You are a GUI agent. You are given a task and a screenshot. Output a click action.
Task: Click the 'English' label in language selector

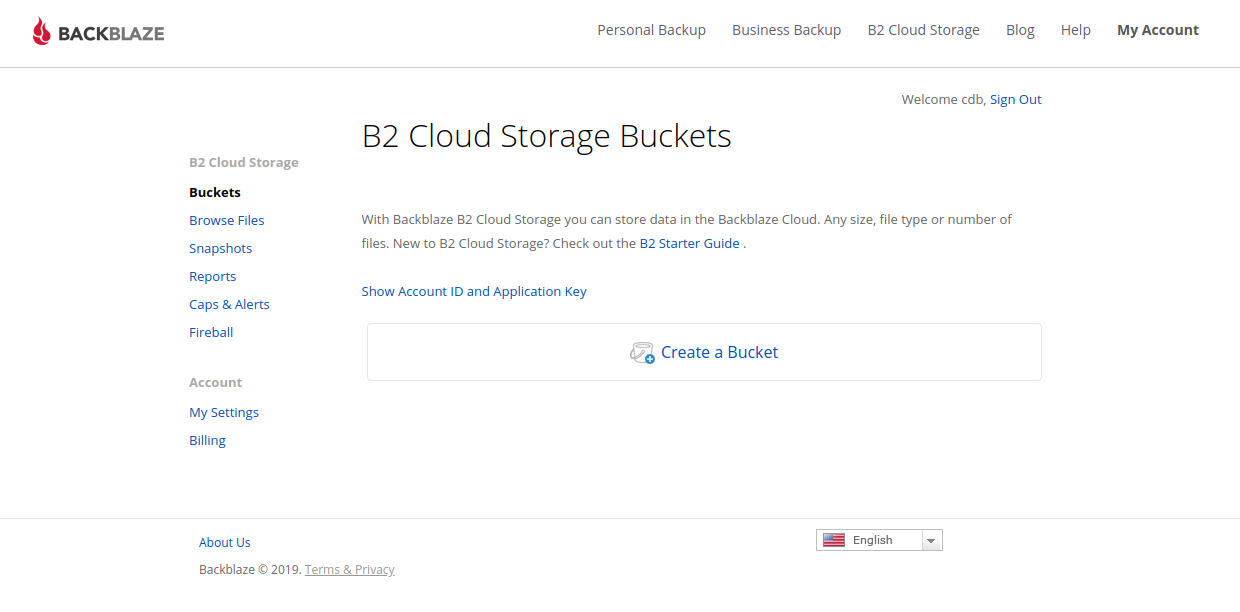[873, 540]
